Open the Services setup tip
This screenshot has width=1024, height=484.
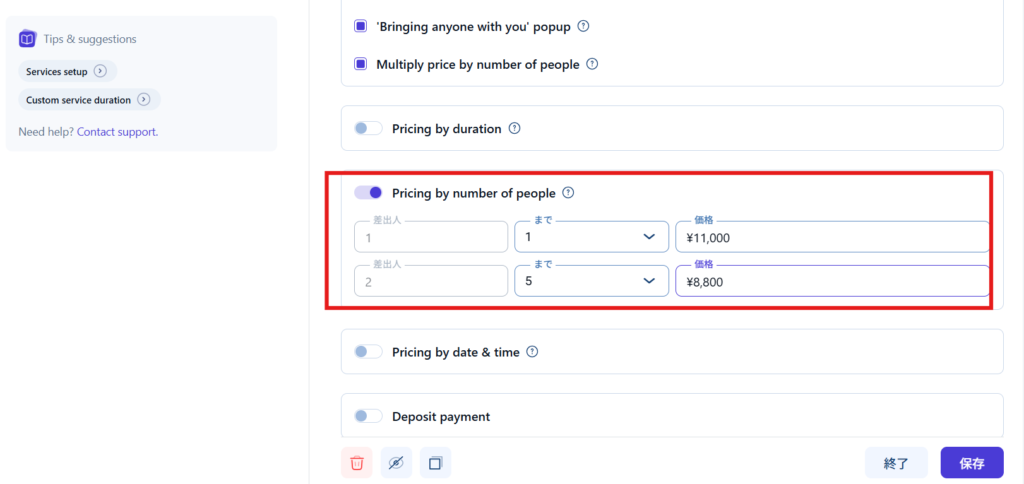click(67, 71)
